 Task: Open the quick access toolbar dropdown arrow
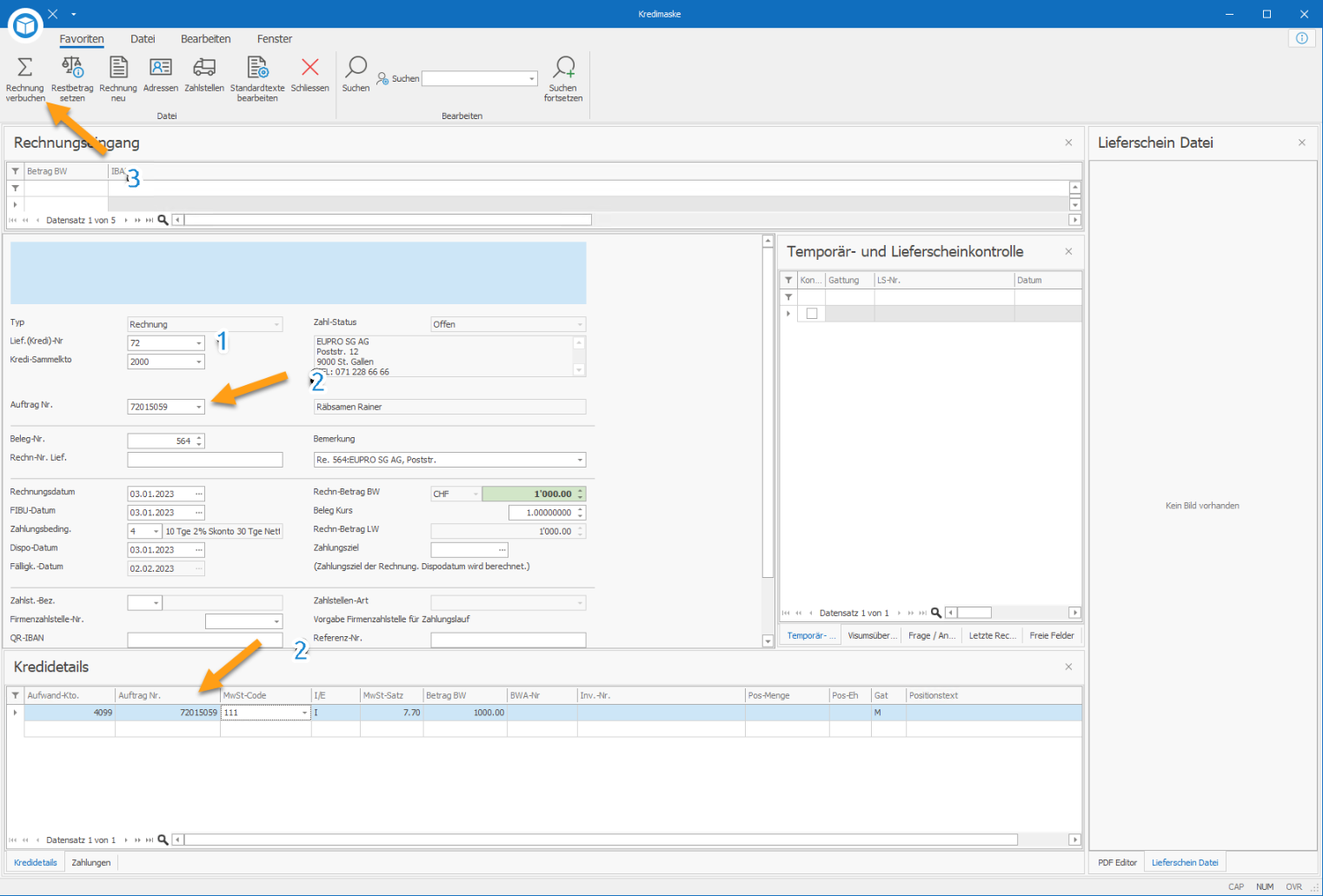74,14
